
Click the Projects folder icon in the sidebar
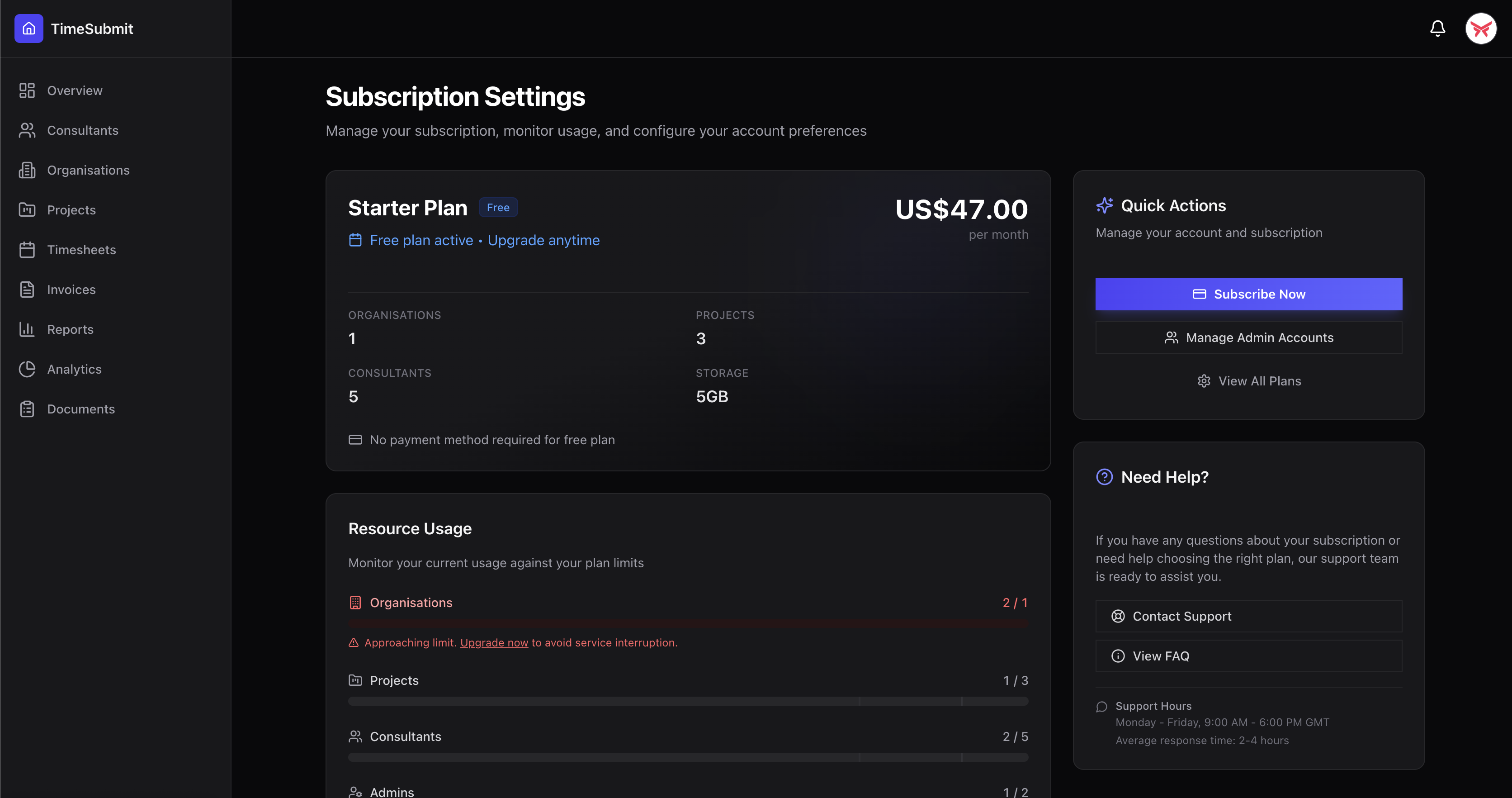27,209
